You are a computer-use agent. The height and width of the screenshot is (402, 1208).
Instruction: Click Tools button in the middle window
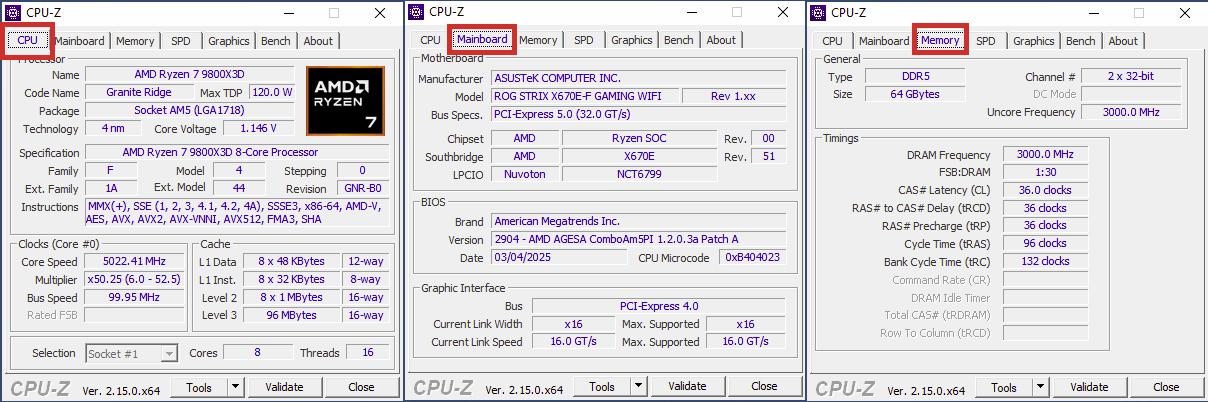pos(602,386)
